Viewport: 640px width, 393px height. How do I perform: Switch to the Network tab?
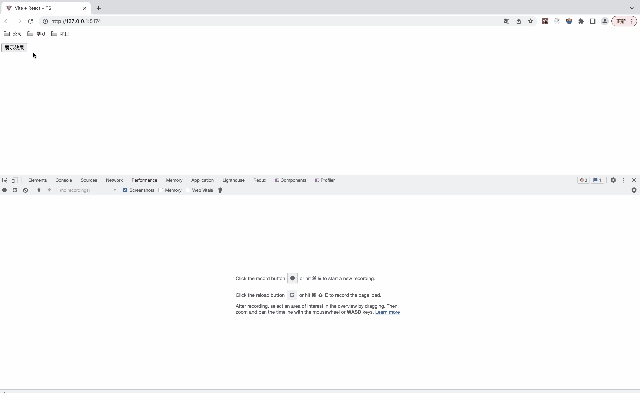tap(114, 180)
